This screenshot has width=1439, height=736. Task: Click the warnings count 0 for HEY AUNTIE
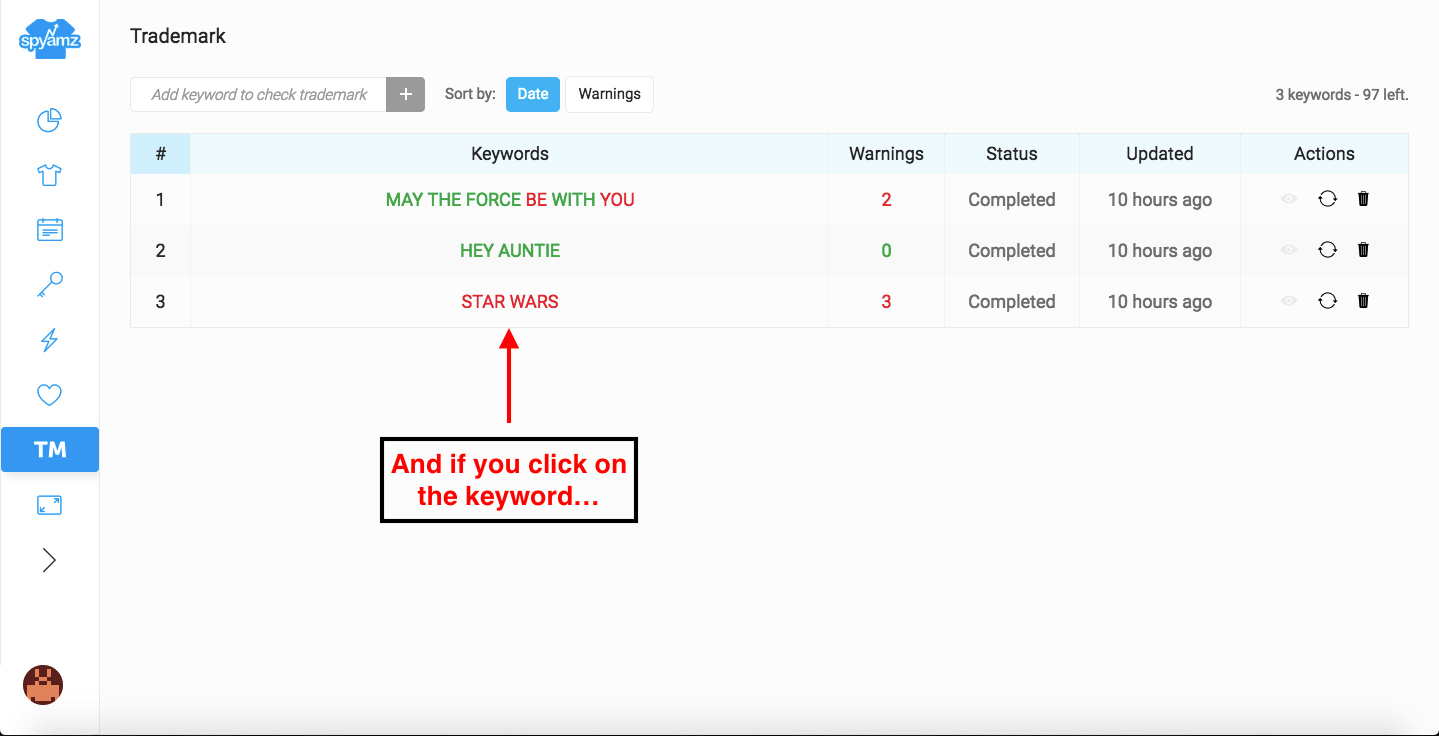[886, 251]
